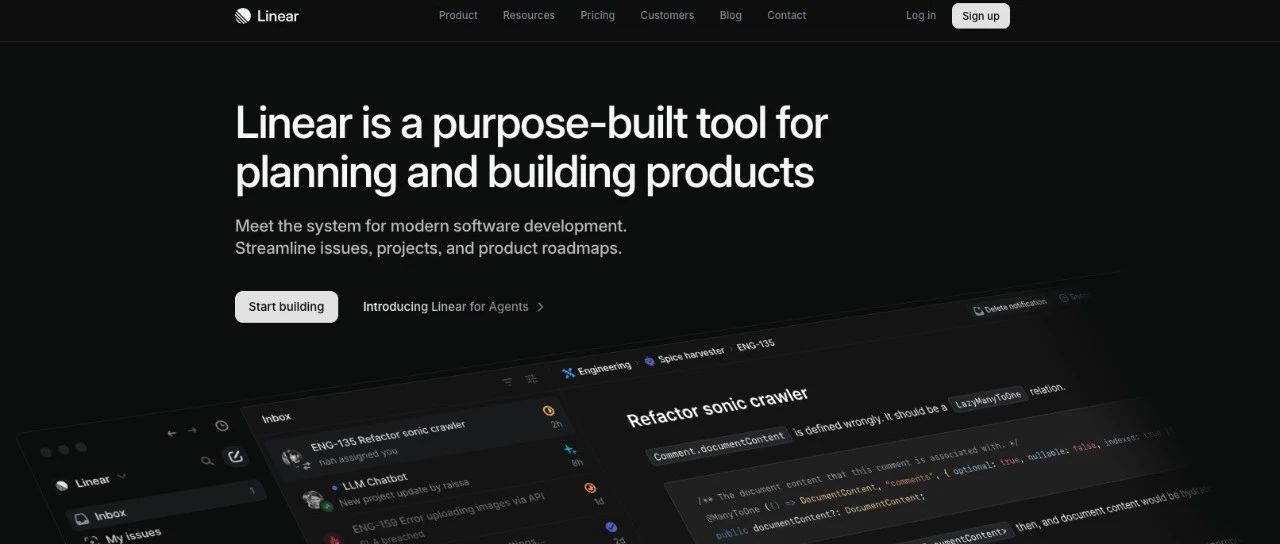
Task: Click the blue checkmark icon above 2d
Action: 611,527
